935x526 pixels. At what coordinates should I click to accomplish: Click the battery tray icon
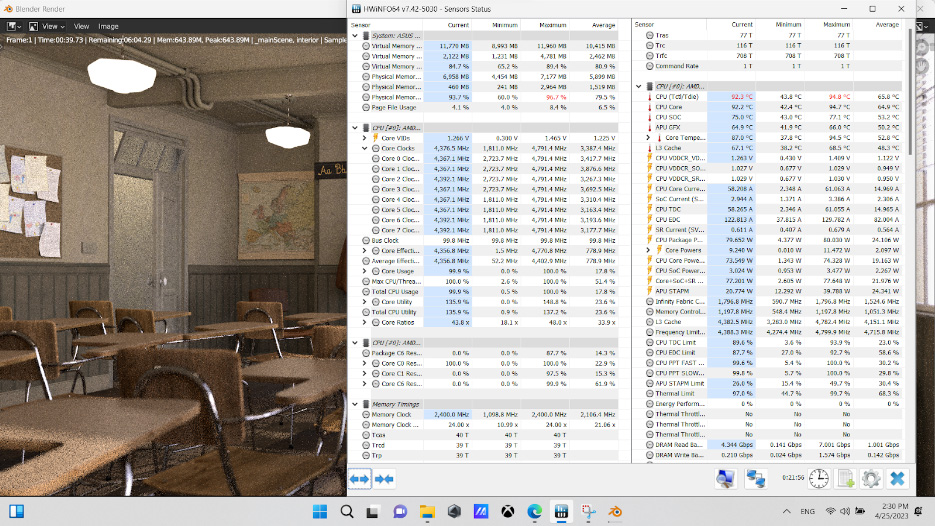point(860,511)
